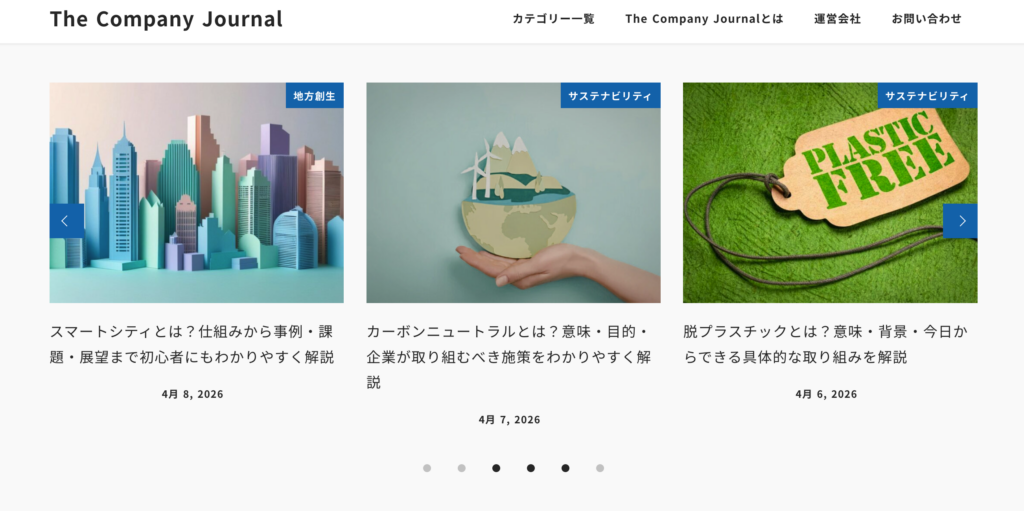The height and width of the screenshot is (511, 1024).
Task: Open the paper city skyline thumbnail
Action: [197, 193]
